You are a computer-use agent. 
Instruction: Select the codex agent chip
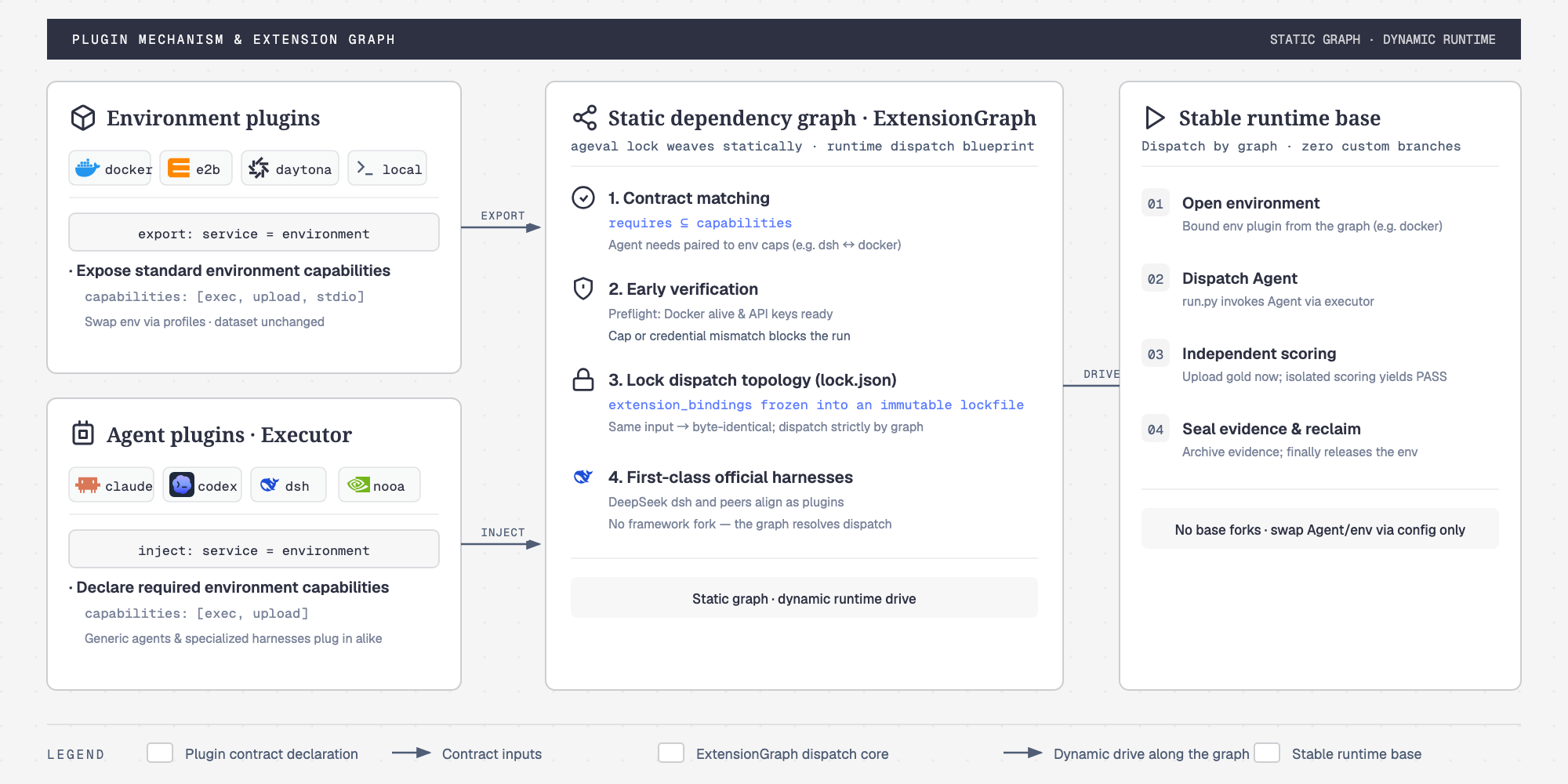pos(202,485)
